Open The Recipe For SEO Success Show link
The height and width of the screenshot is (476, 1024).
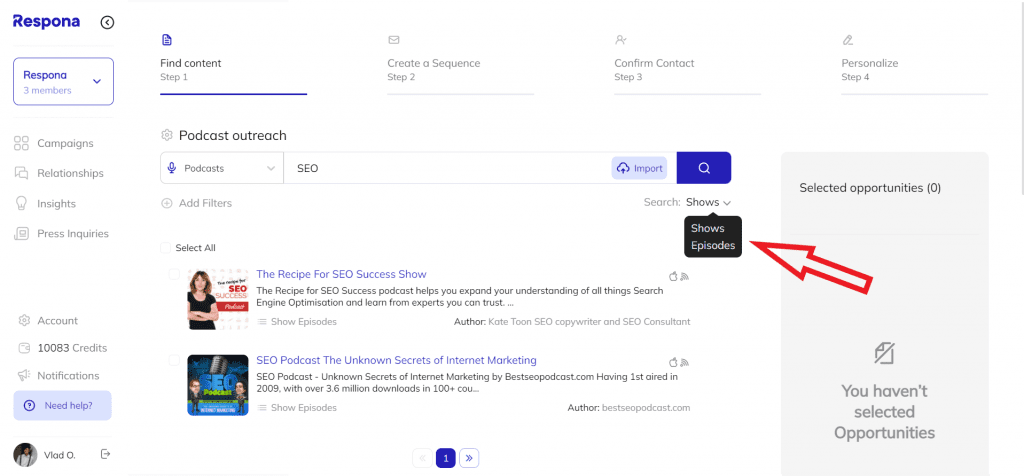342,274
